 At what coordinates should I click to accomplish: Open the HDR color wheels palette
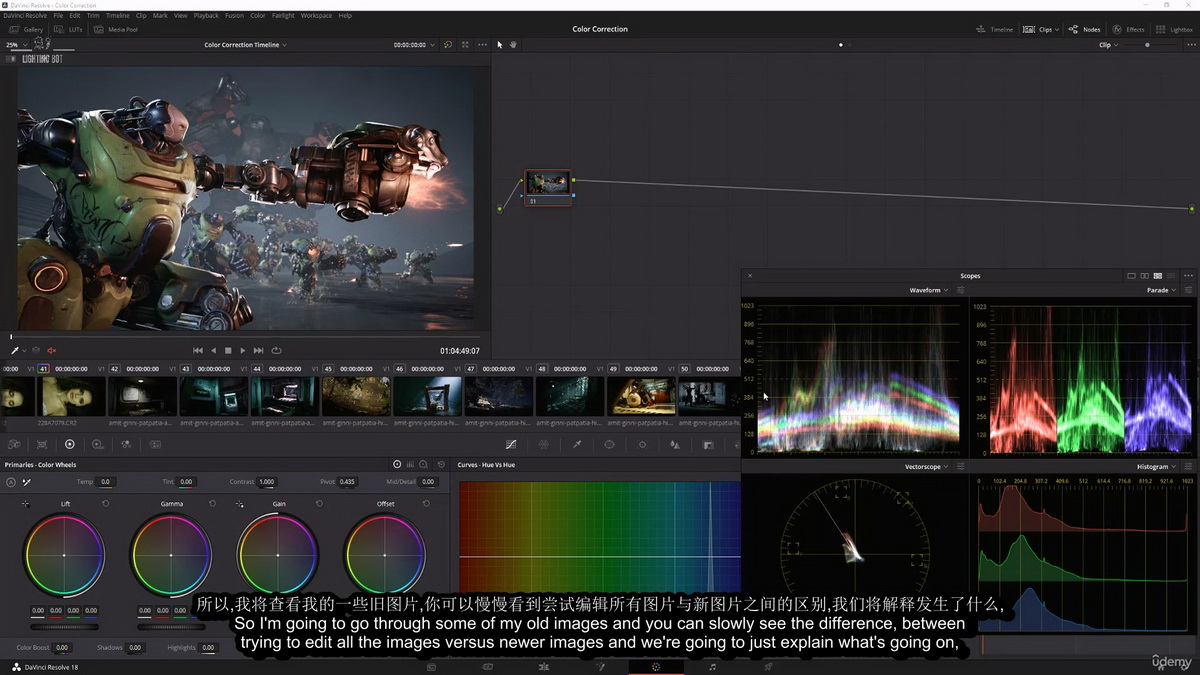[x=97, y=444]
